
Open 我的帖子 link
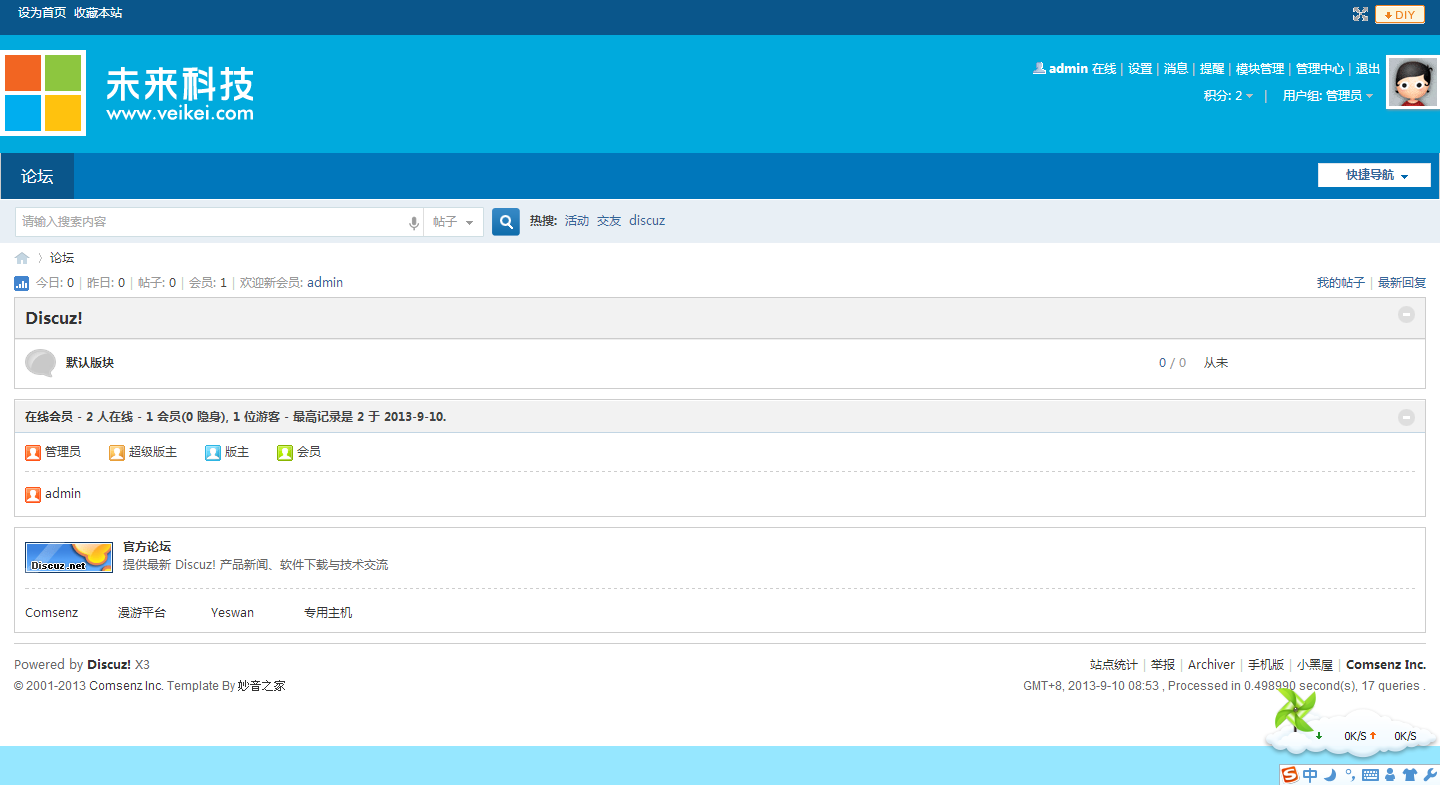(x=1340, y=283)
